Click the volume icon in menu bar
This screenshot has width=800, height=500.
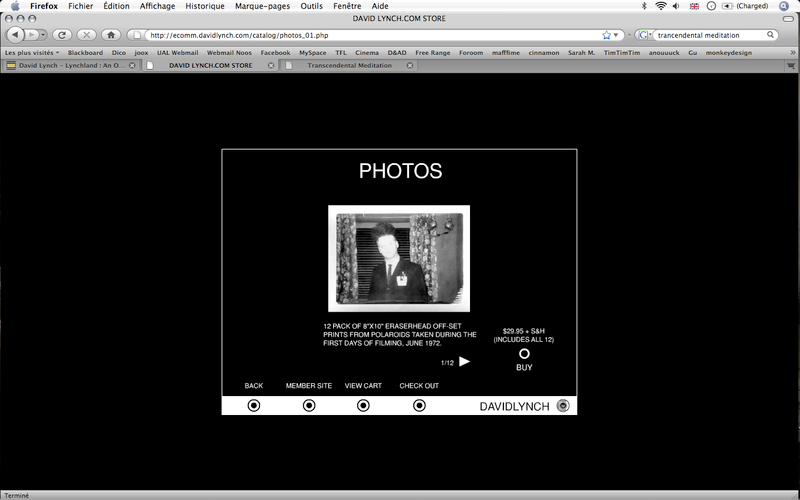pyautogui.click(x=676, y=6)
